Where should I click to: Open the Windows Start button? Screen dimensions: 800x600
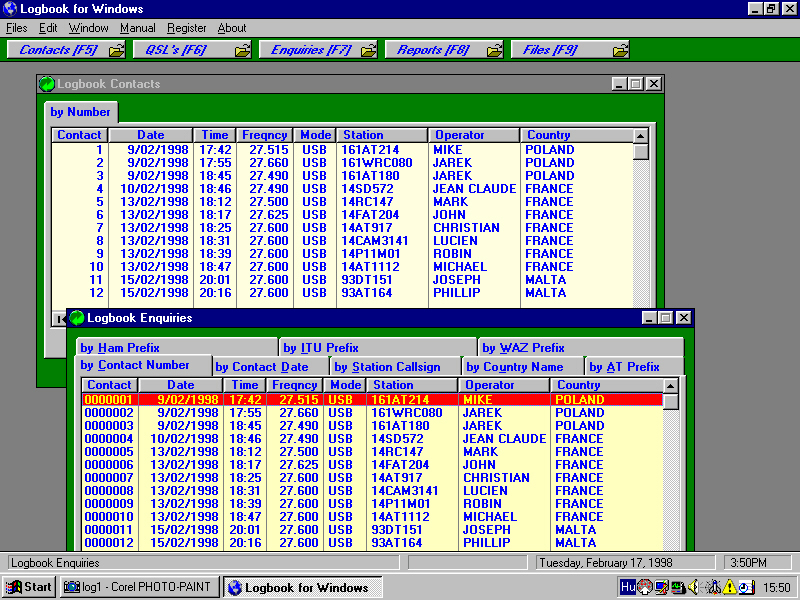[29, 587]
